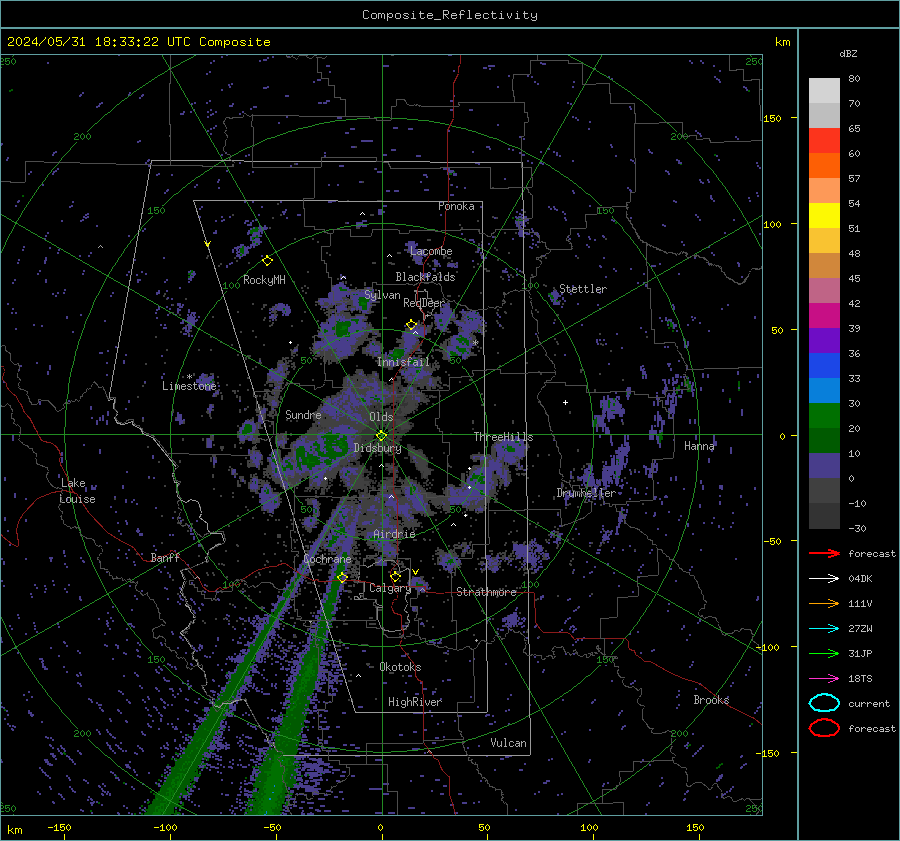Click the Lake Louise label
The image size is (900, 841).
[x=78, y=491]
